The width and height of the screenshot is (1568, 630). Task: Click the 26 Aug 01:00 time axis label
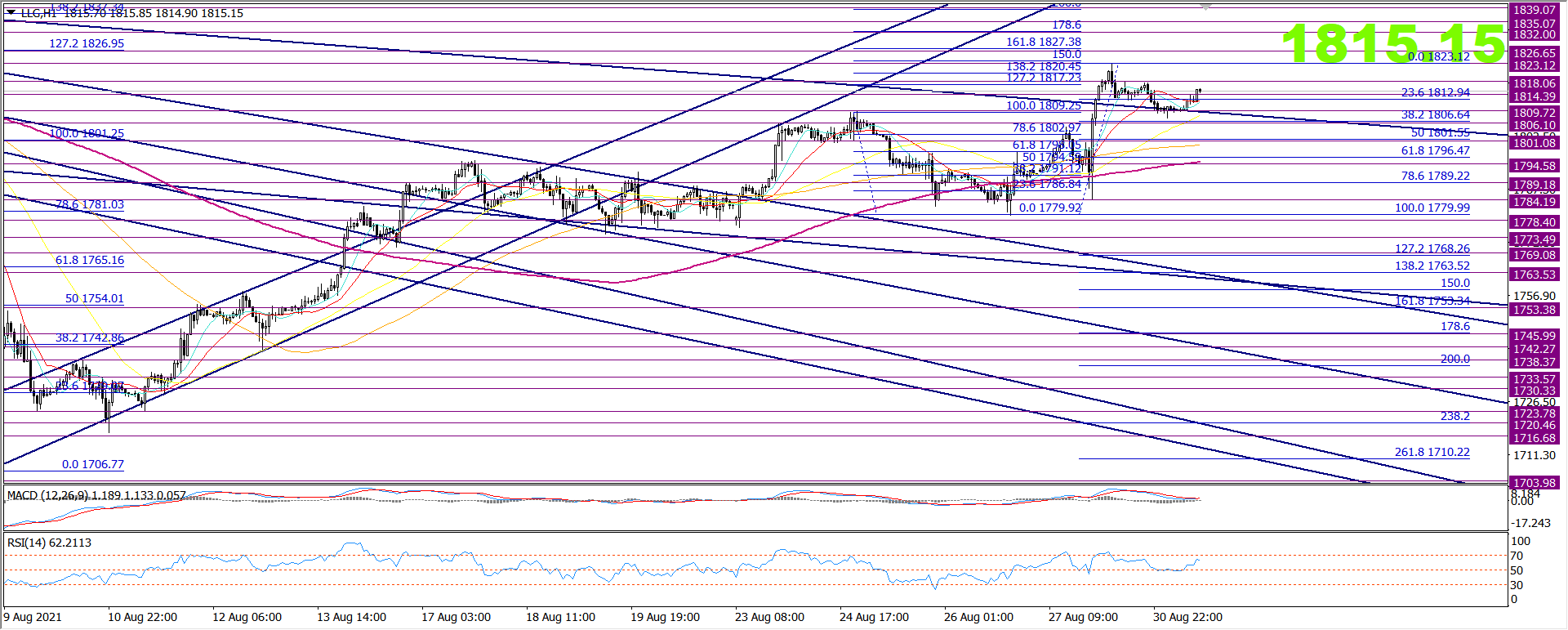pyautogui.click(x=978, y=617)
